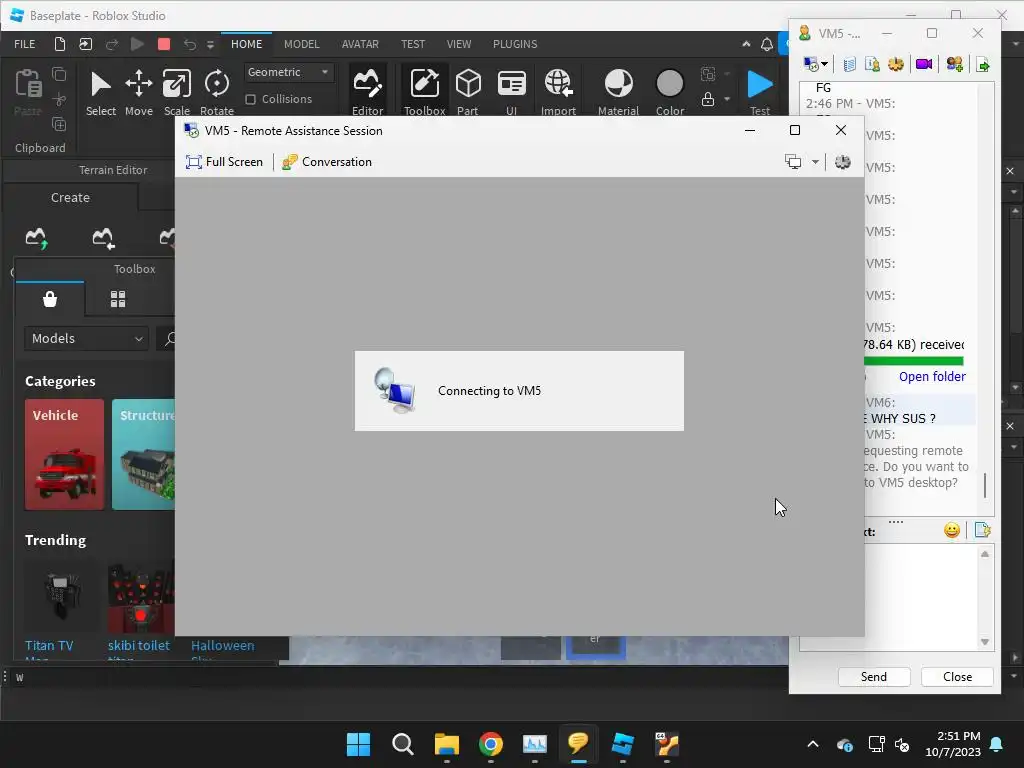1024x768 pixels.
Task: Insert a new Part
Action: 468,91
